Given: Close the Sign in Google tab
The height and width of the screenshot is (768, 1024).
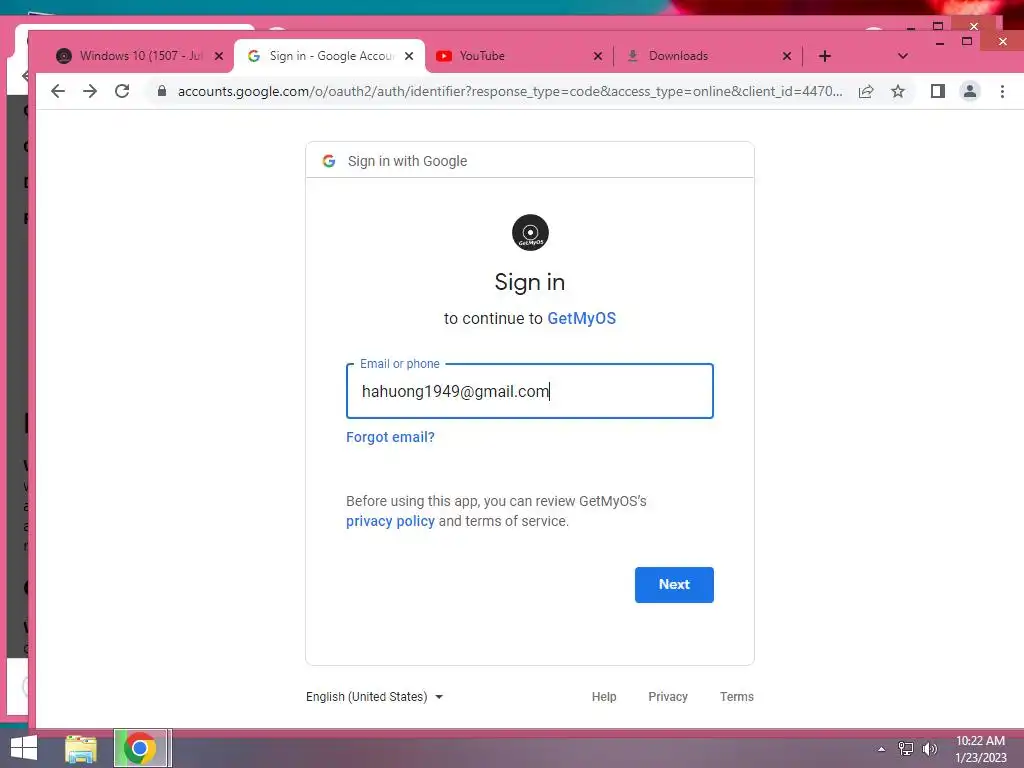Looking at the screenshot, I should pos(409,56).
